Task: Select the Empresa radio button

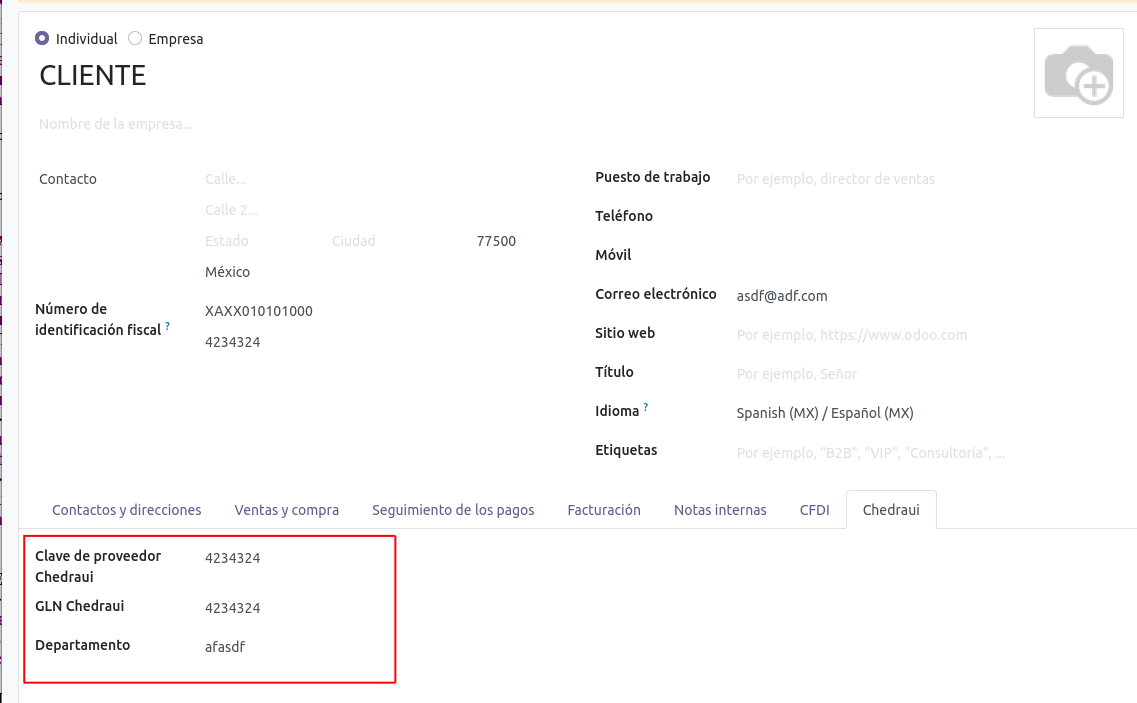Action: [135, 39]
